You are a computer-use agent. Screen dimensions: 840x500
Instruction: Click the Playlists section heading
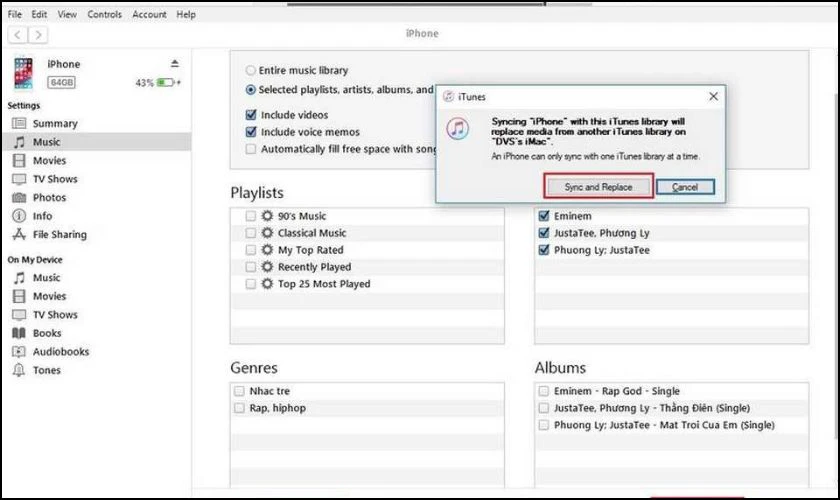point(257,192)
